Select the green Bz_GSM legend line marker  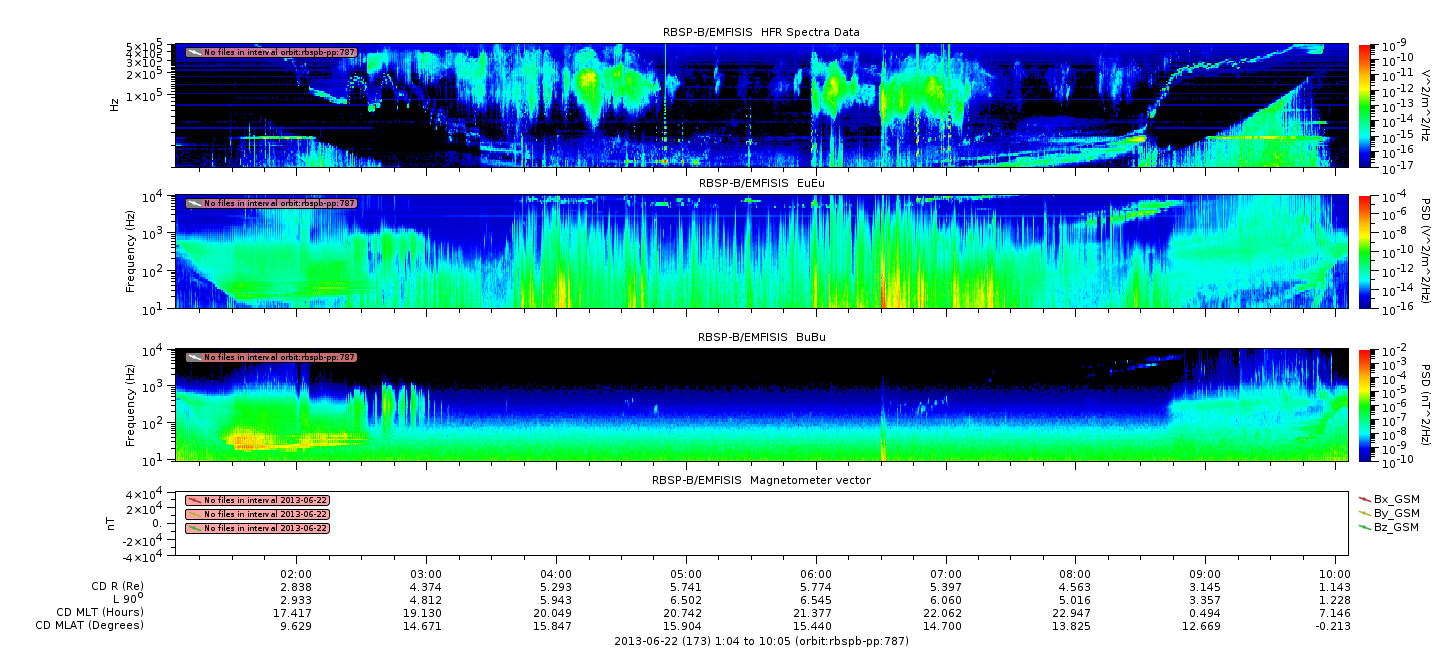pos(1365,526)
